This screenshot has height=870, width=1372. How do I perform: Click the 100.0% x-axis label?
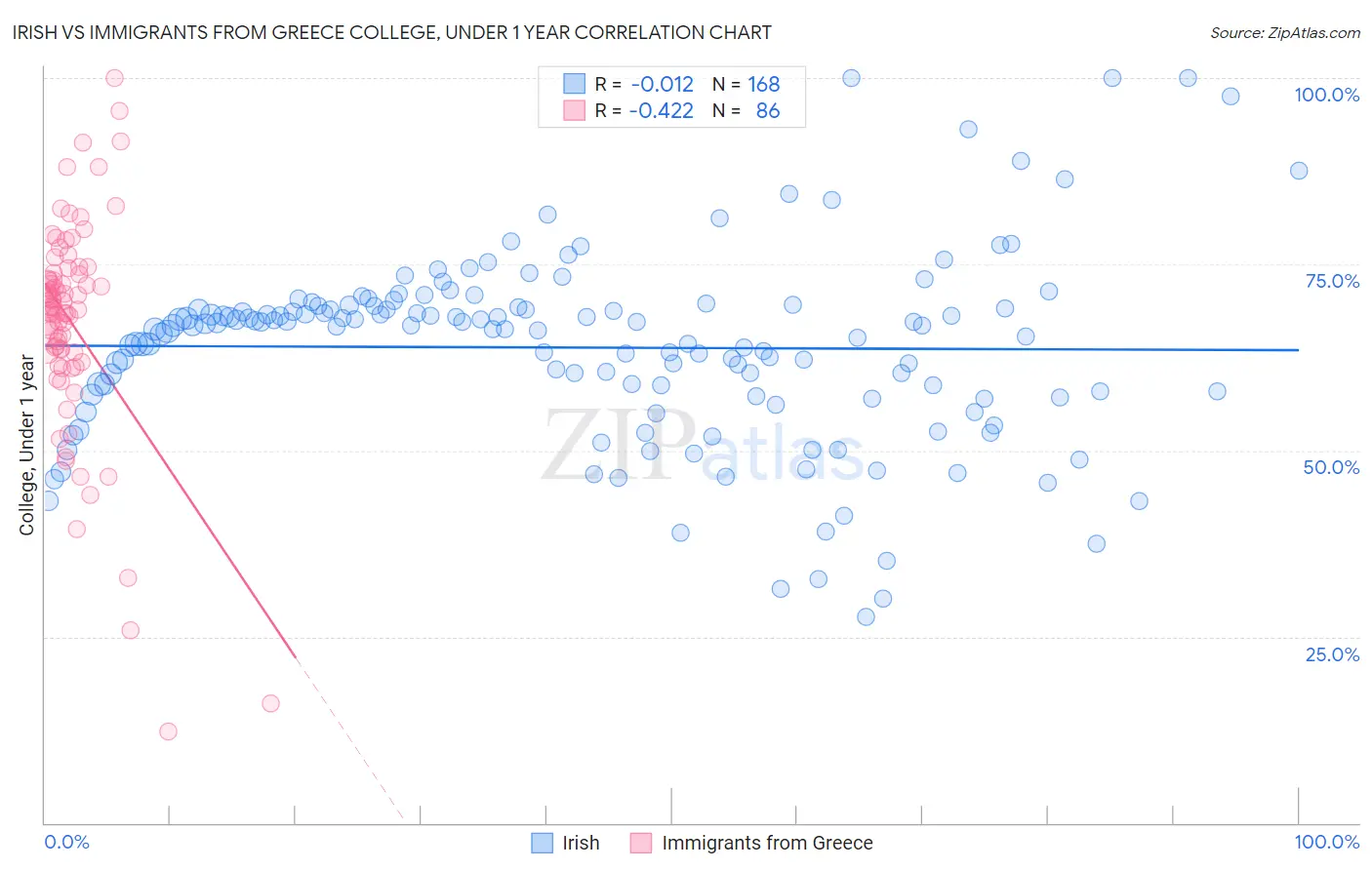(1327, 842)
